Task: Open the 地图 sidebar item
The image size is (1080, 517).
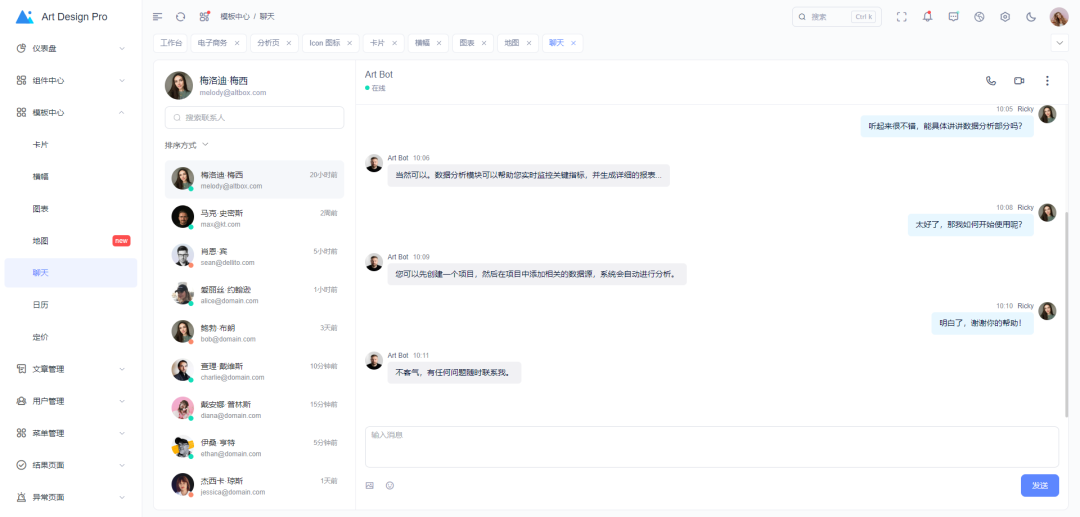Action: [x=71, y=241]
